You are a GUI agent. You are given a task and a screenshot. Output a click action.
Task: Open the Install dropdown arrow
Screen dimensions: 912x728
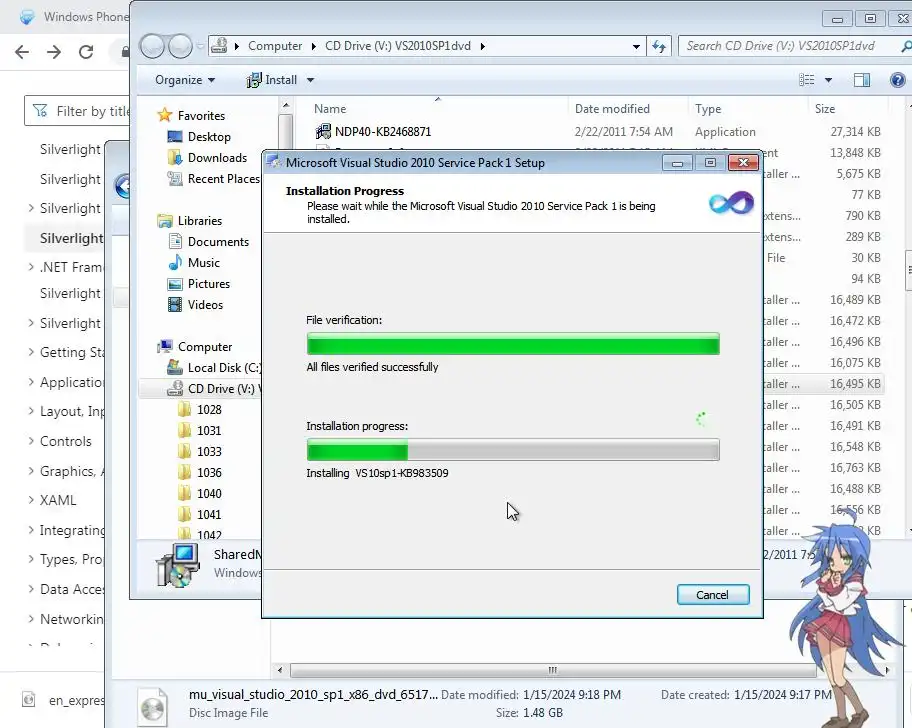click(311, 80)
